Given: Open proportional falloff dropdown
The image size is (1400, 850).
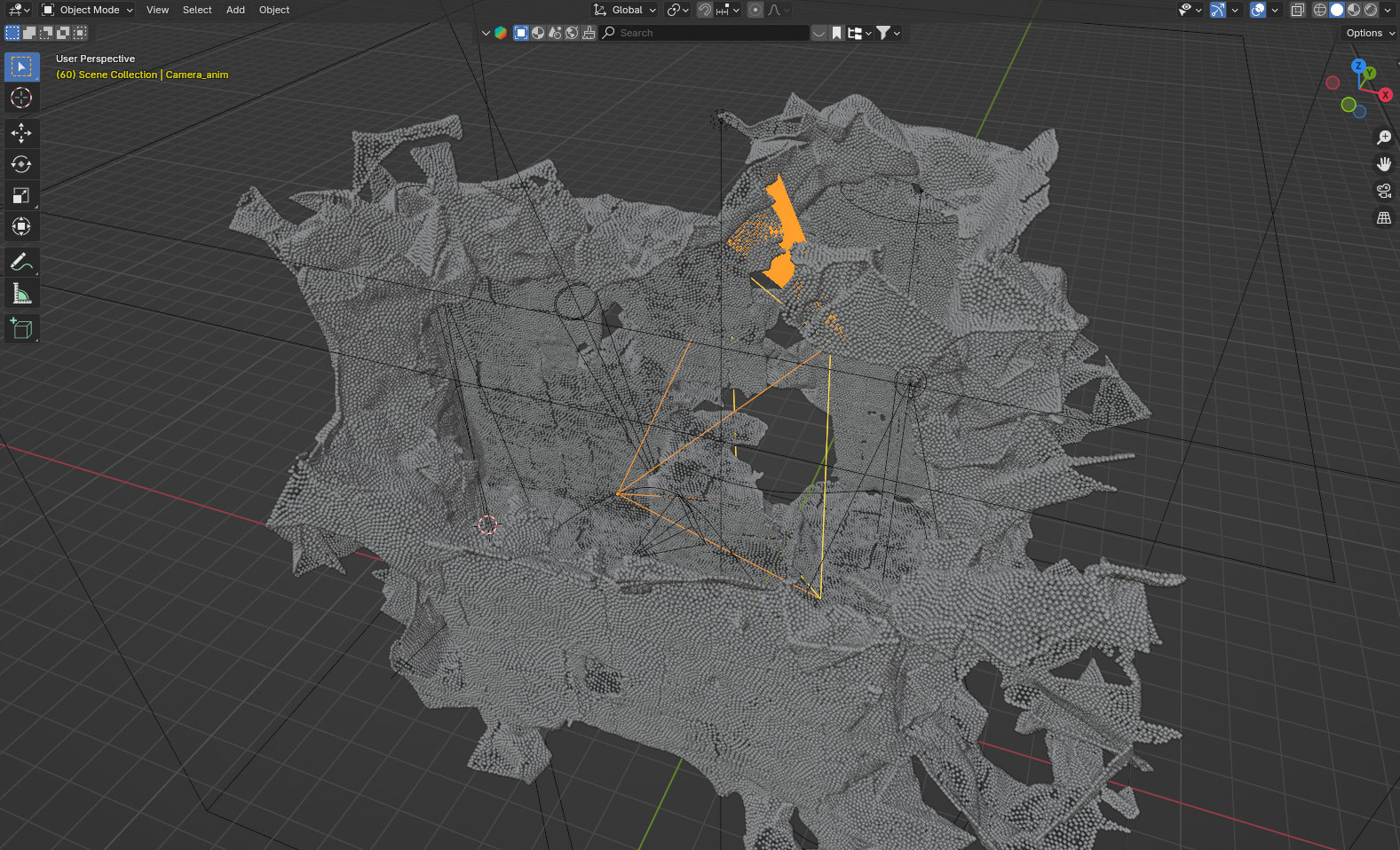Looking at the screenshot, I should [x=779, y=10].
